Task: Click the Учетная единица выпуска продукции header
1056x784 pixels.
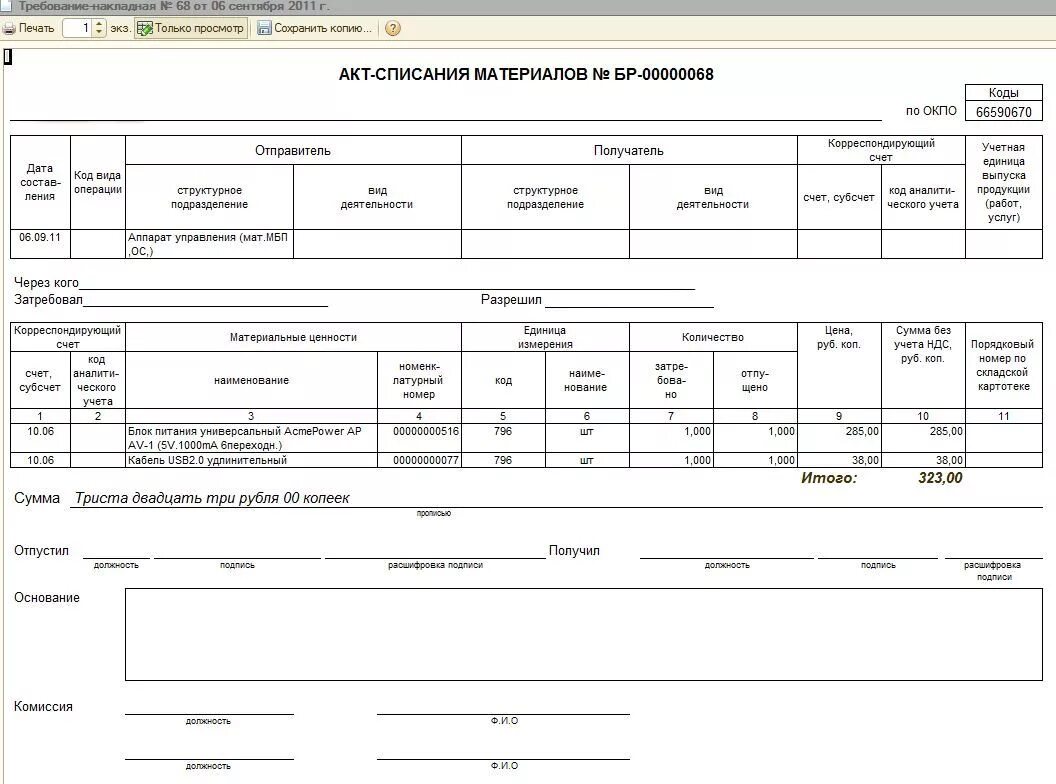Action: coord(1003,183)
